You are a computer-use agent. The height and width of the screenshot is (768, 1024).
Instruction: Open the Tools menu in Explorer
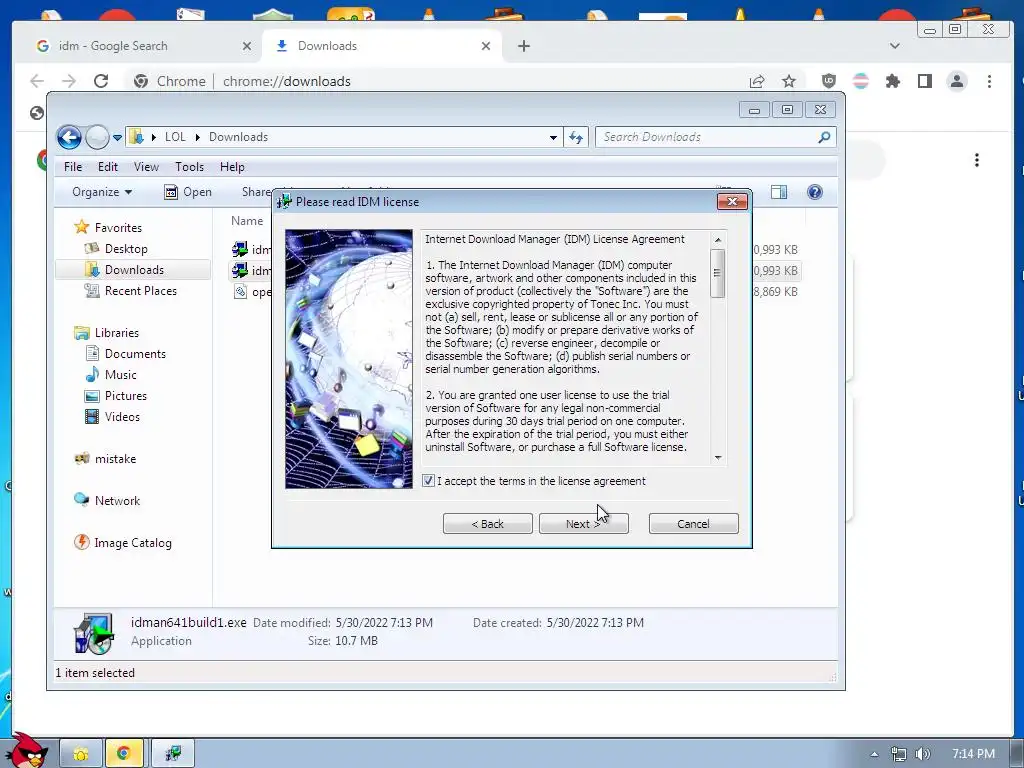(189, 167)
